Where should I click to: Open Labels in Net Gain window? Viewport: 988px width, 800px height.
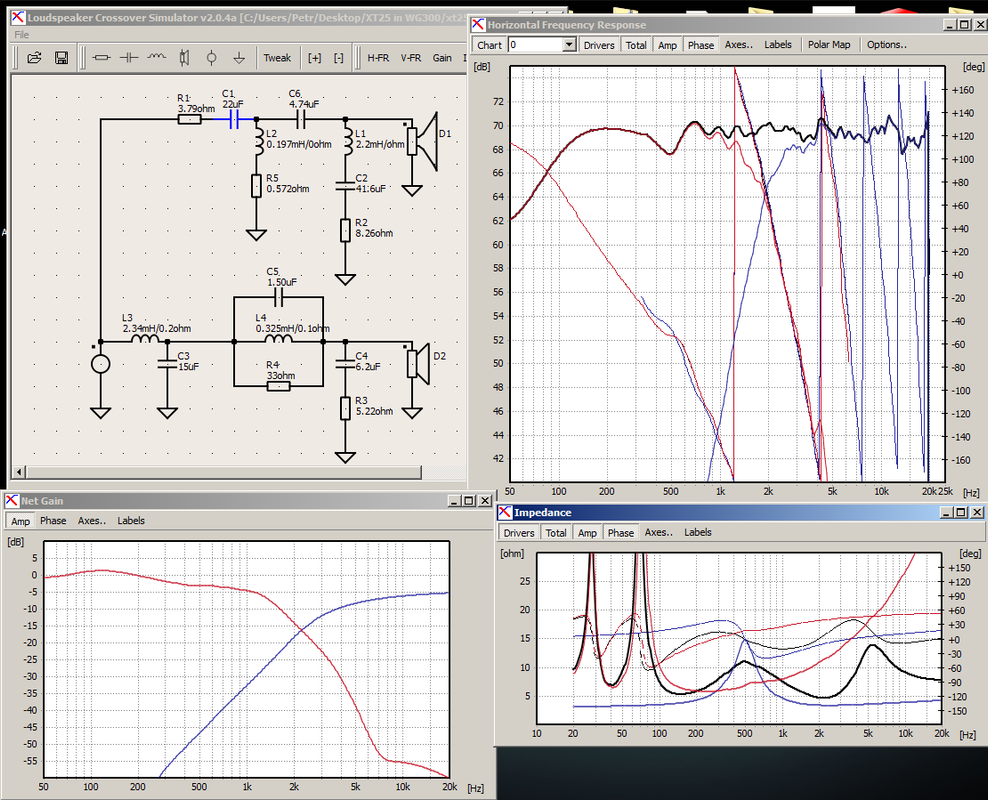coord(131,521)
